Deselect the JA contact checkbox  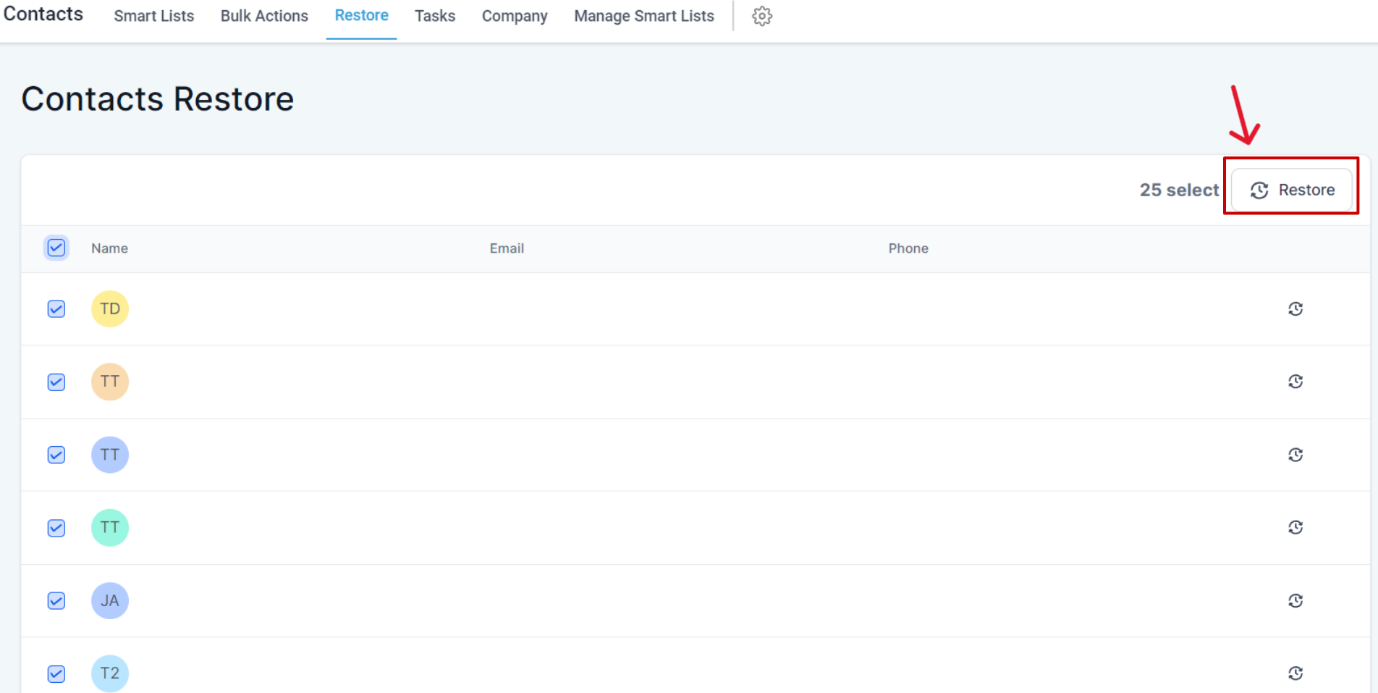click(56, 600)
